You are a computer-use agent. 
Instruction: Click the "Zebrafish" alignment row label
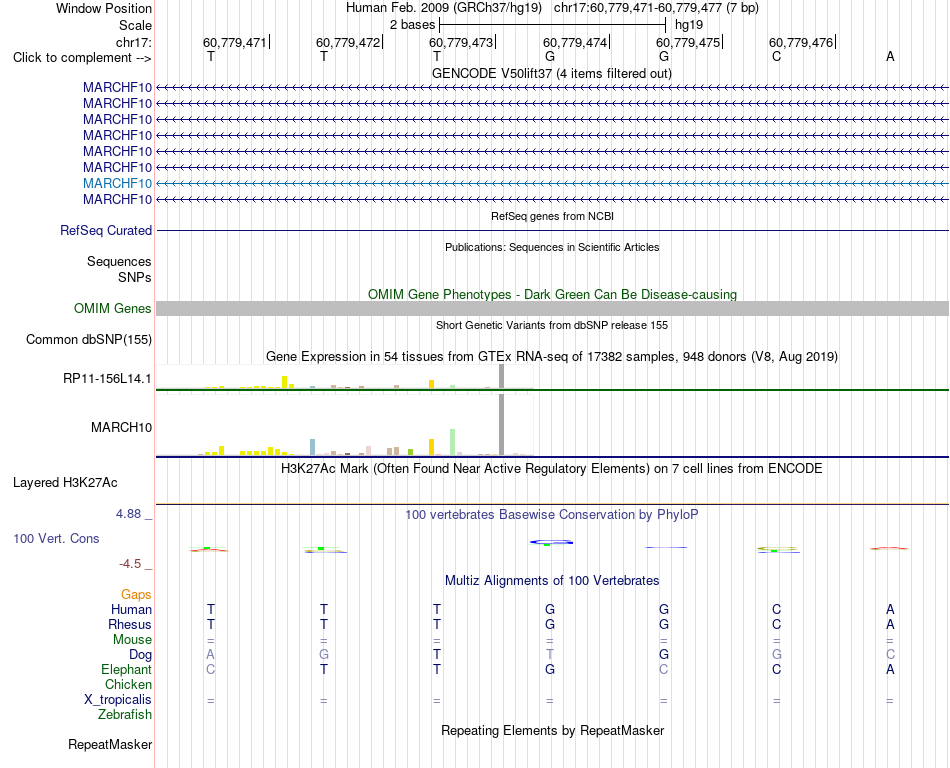[x=125, y=715]
